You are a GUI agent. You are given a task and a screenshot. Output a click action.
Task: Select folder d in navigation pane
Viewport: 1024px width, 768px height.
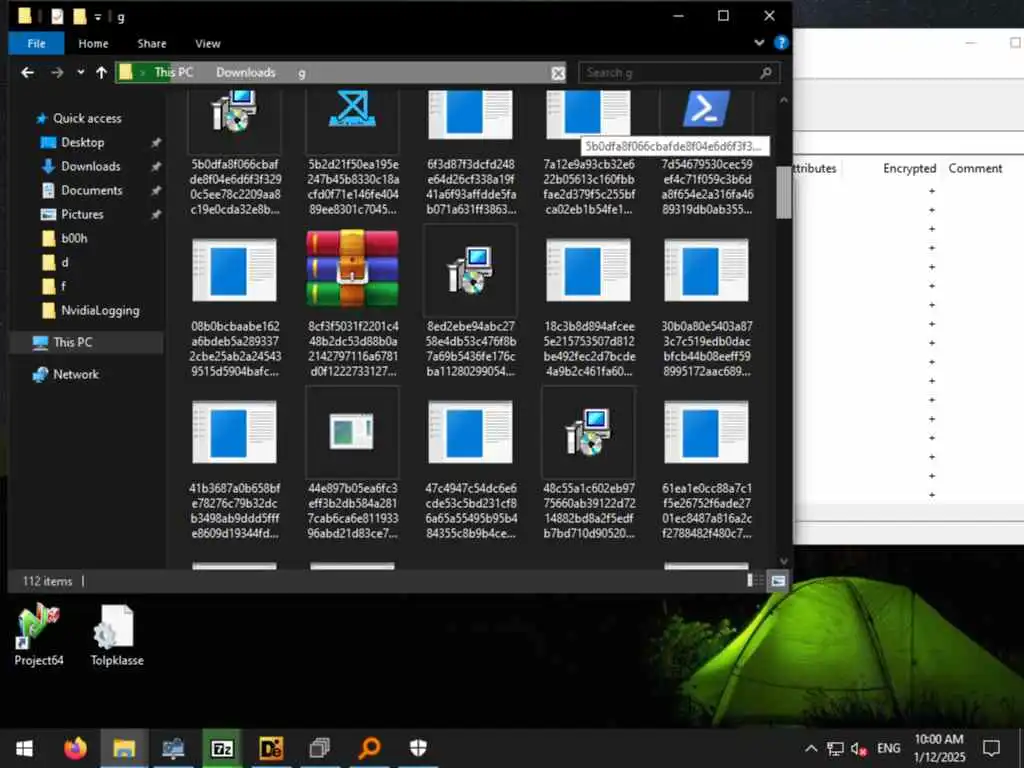tap(65, 263)
